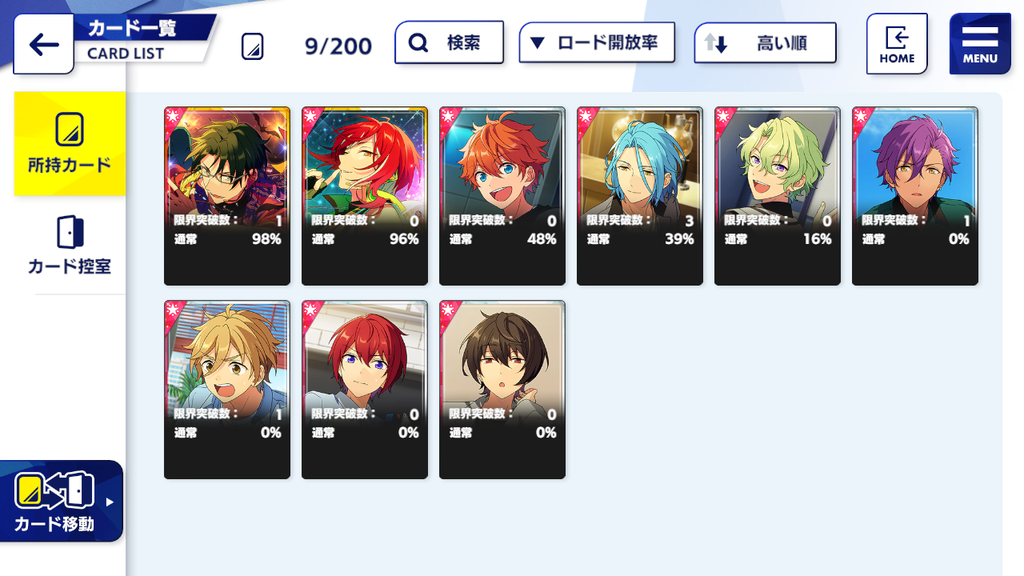Select the blue-haired card with 39%

click(640, 196)
